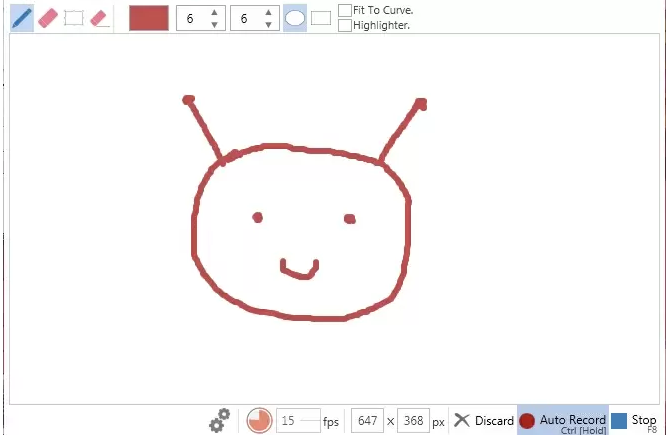Open the red pen color swatch
This screenshot has height=439, width=666.
149,18
